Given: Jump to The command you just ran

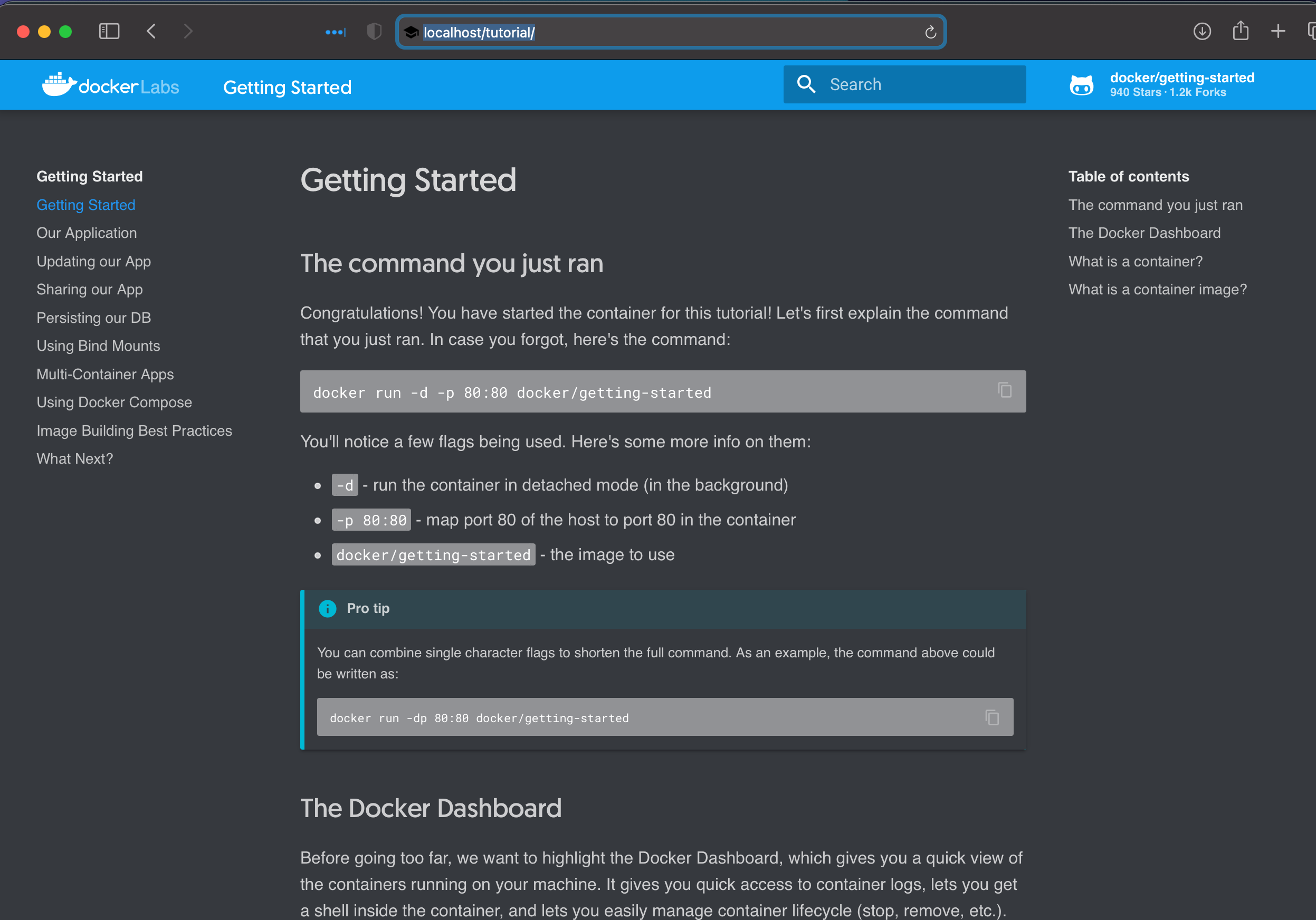Looking at the screenshot, I should click(x=1155, y=205).
